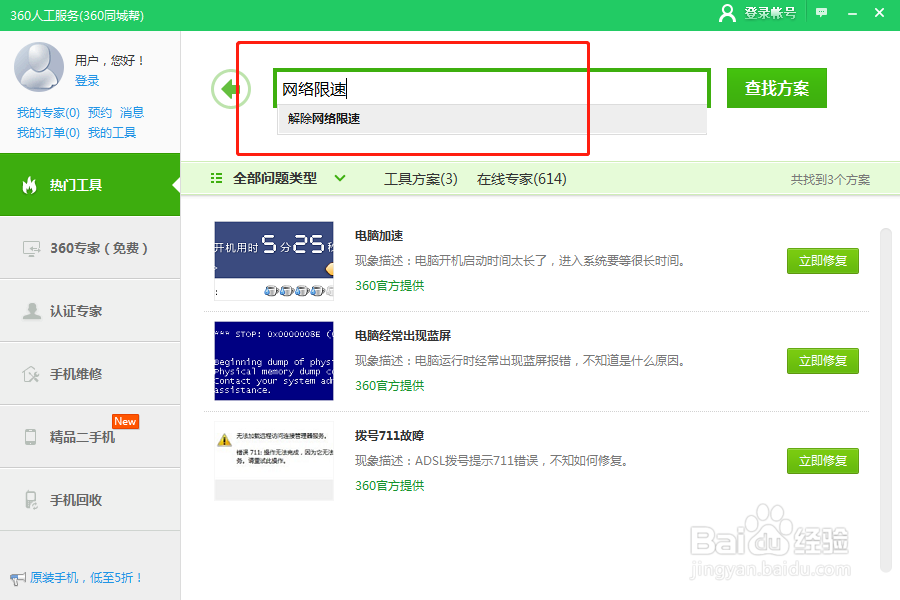Click the phone icon beside 精品二手机

30,437
